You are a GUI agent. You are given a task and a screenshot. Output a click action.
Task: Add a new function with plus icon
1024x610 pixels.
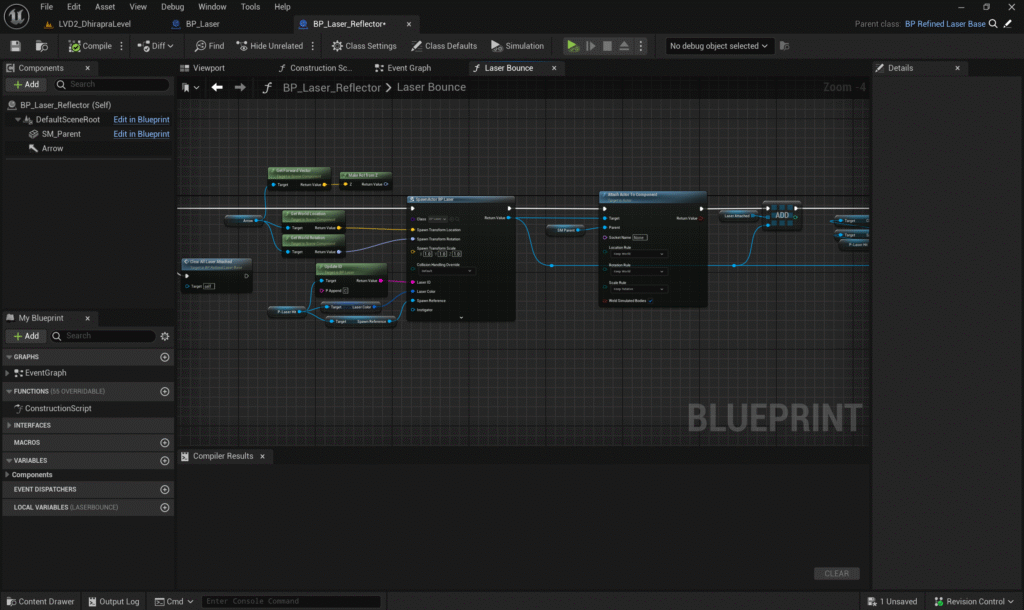(x=165, y=391)
